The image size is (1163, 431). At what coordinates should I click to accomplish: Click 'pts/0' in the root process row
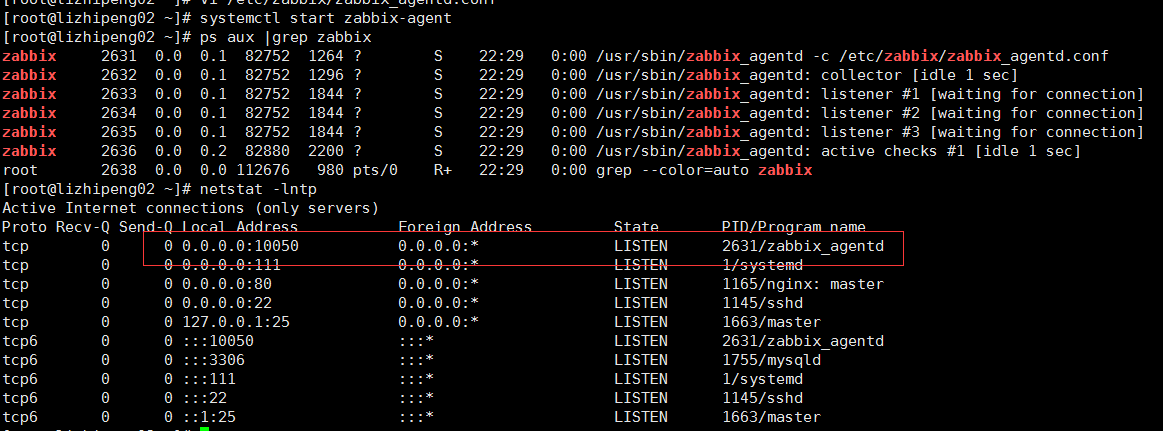375,170
